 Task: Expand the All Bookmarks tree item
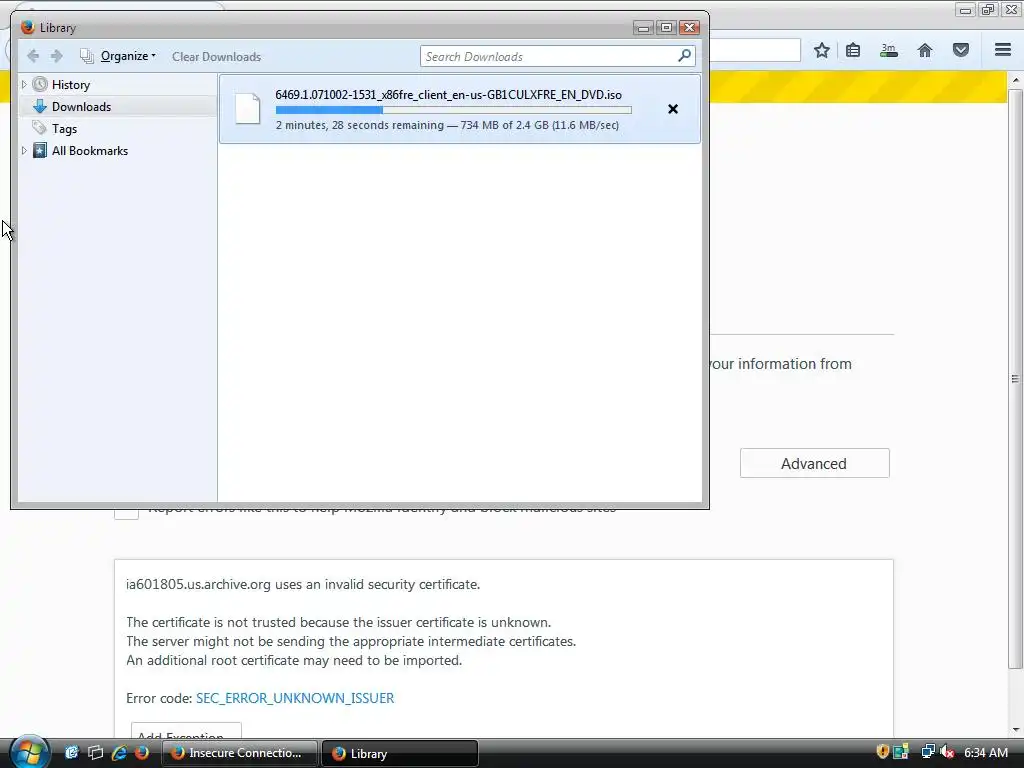click(24, 151)
